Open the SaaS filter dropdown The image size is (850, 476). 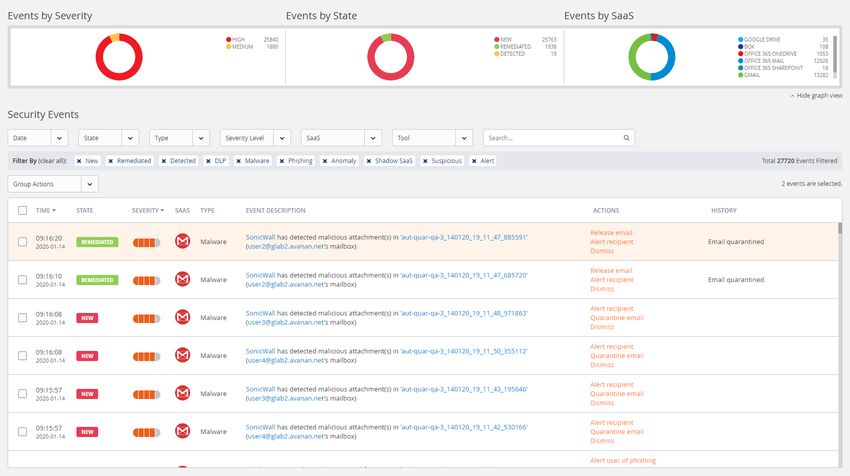coord(341,138)
